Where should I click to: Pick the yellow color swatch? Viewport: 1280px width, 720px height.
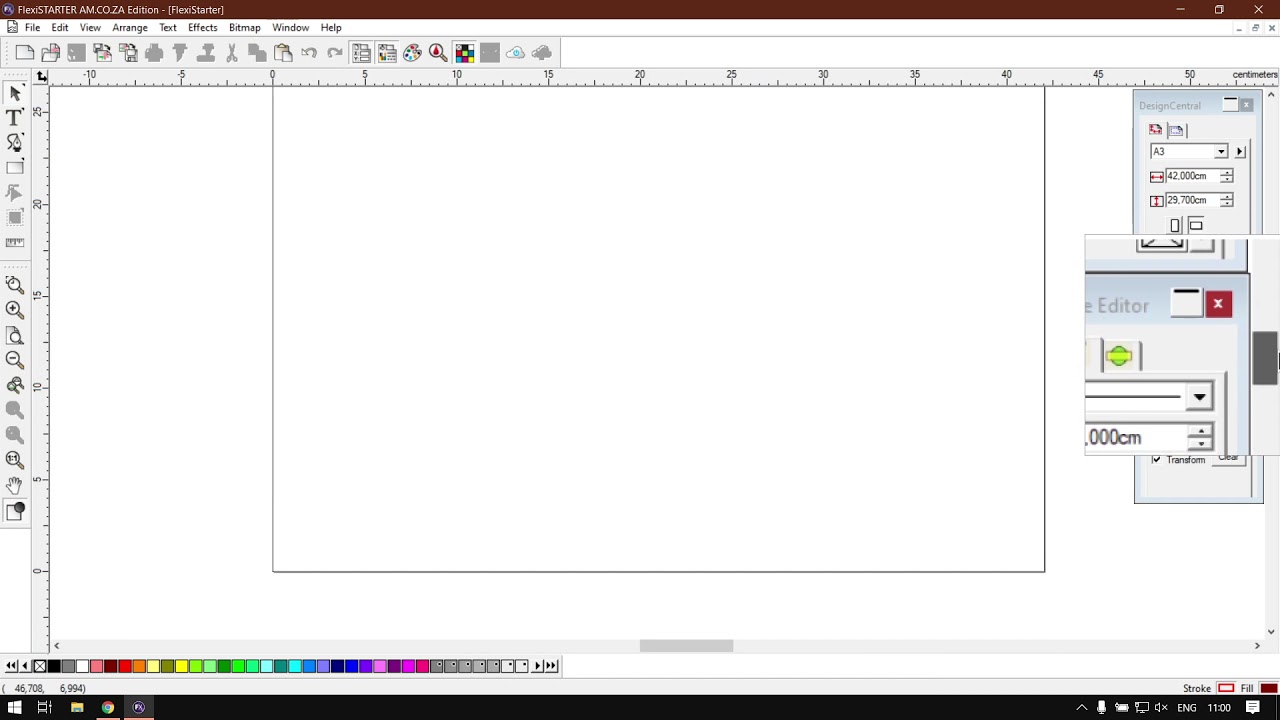pos(181,666)
